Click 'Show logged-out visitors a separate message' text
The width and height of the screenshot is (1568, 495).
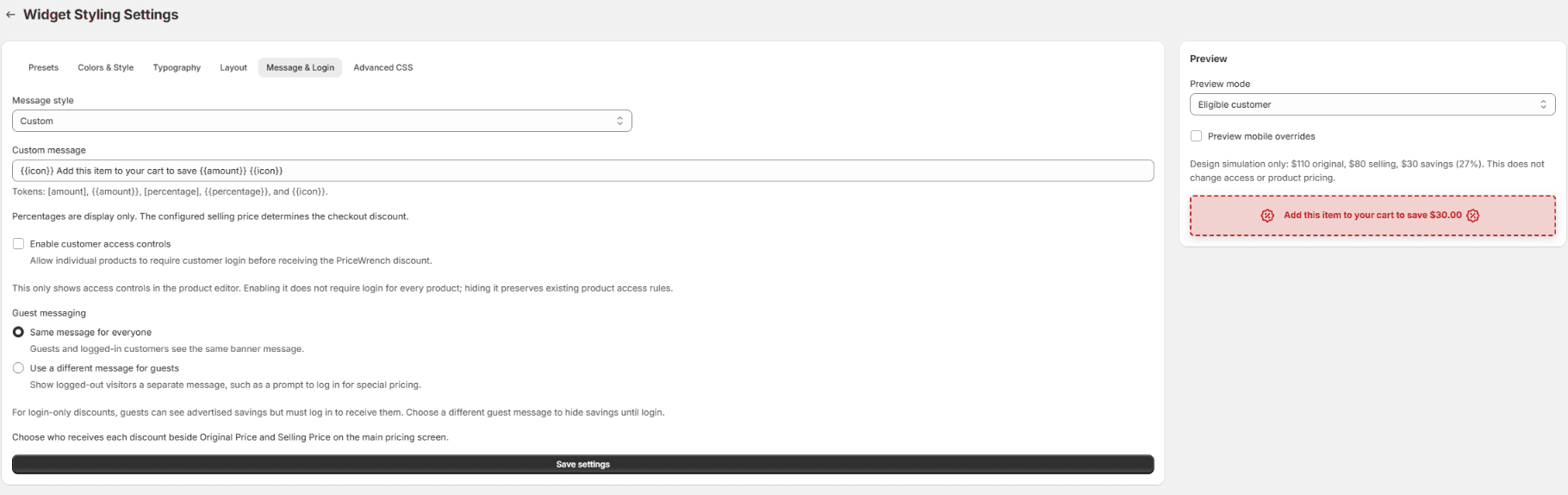226,385
